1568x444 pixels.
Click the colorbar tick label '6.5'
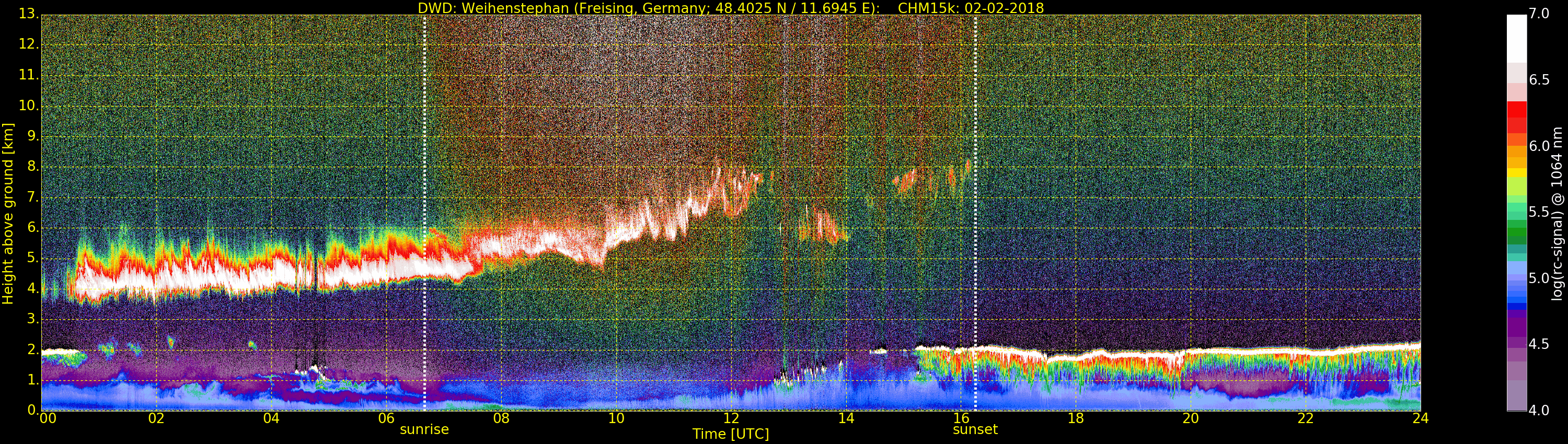click(x=1539, y=80)
